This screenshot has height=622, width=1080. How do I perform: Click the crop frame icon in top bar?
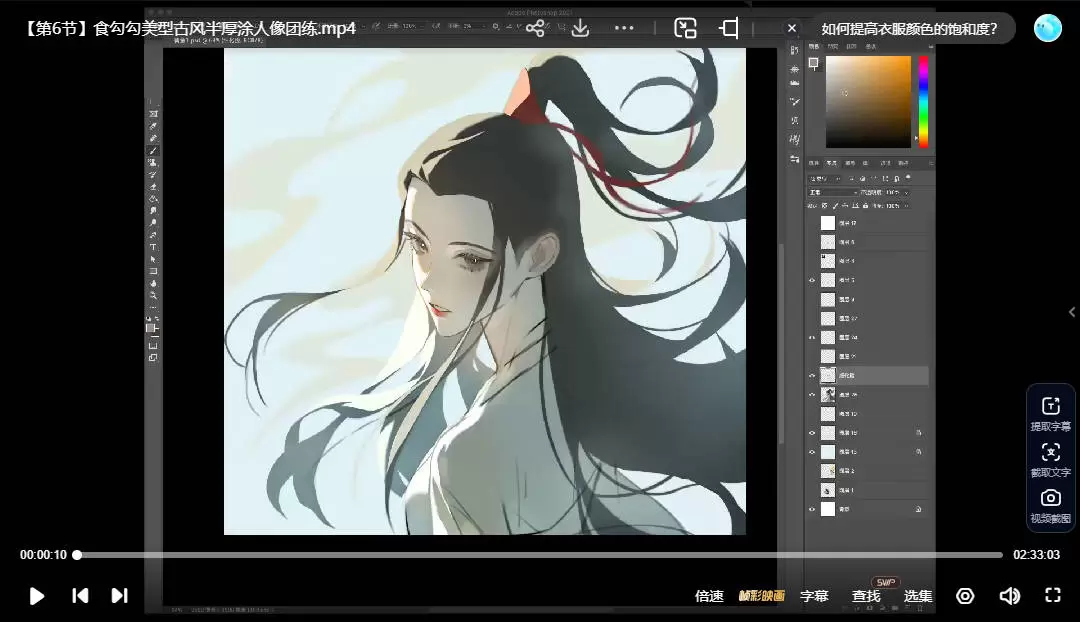point(730,28)
